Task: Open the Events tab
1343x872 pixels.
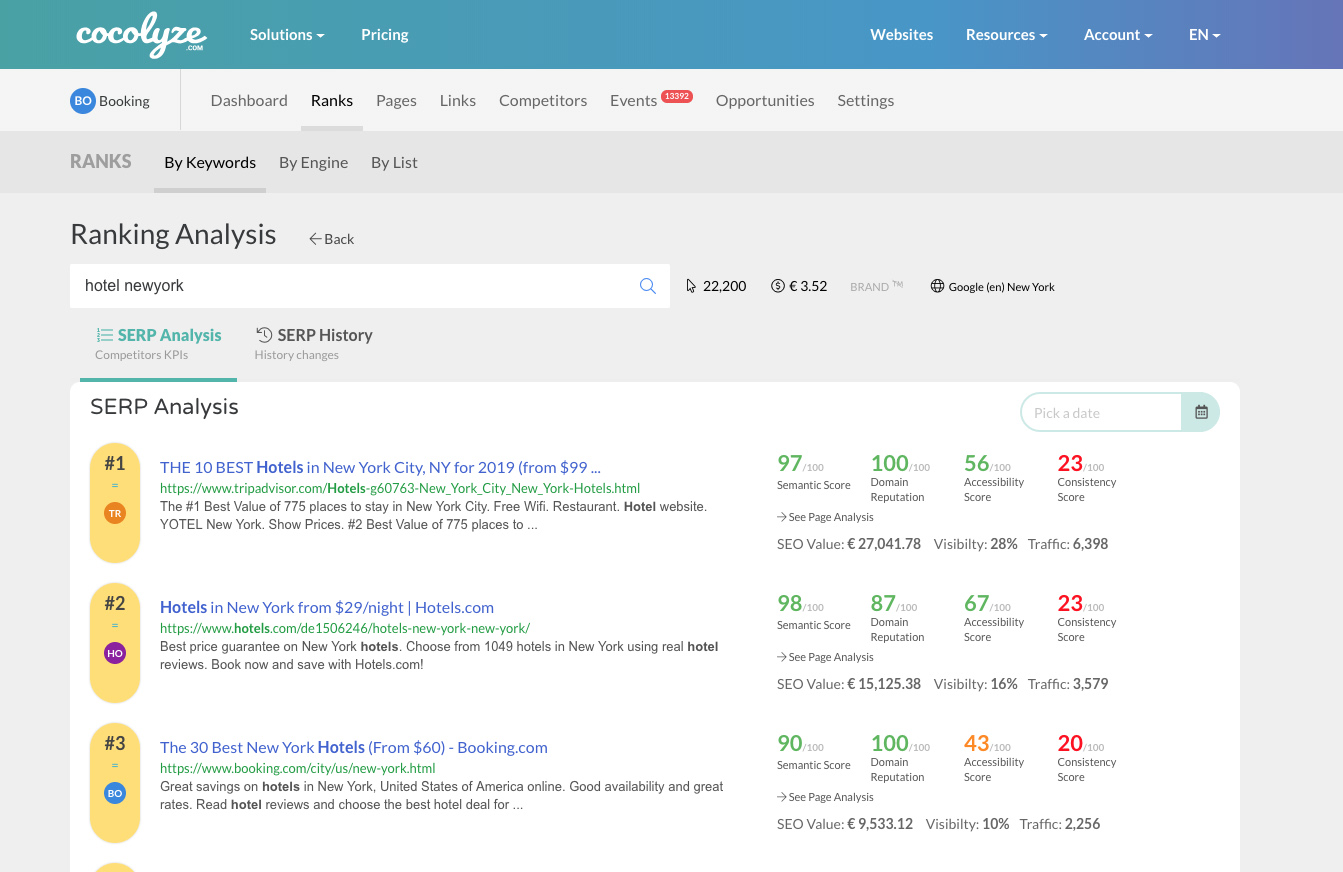Action: coord(633,100)
